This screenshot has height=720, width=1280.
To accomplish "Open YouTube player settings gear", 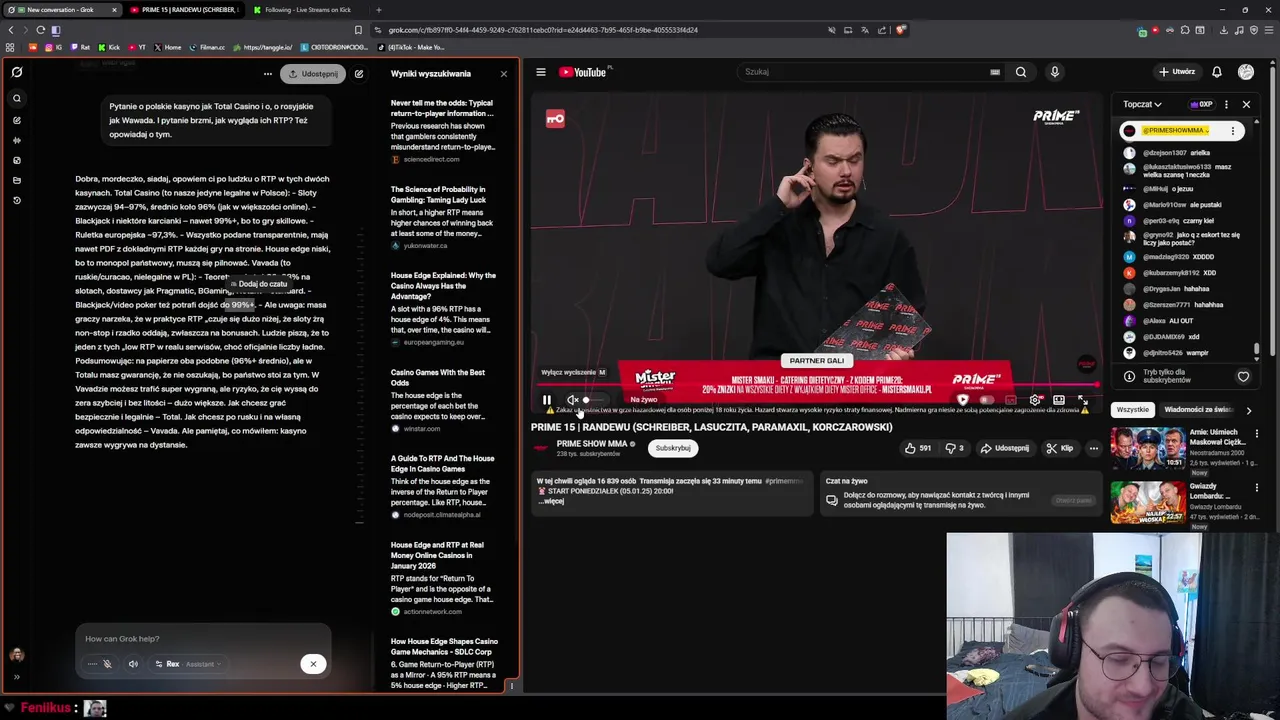I will pos(1034,400).
